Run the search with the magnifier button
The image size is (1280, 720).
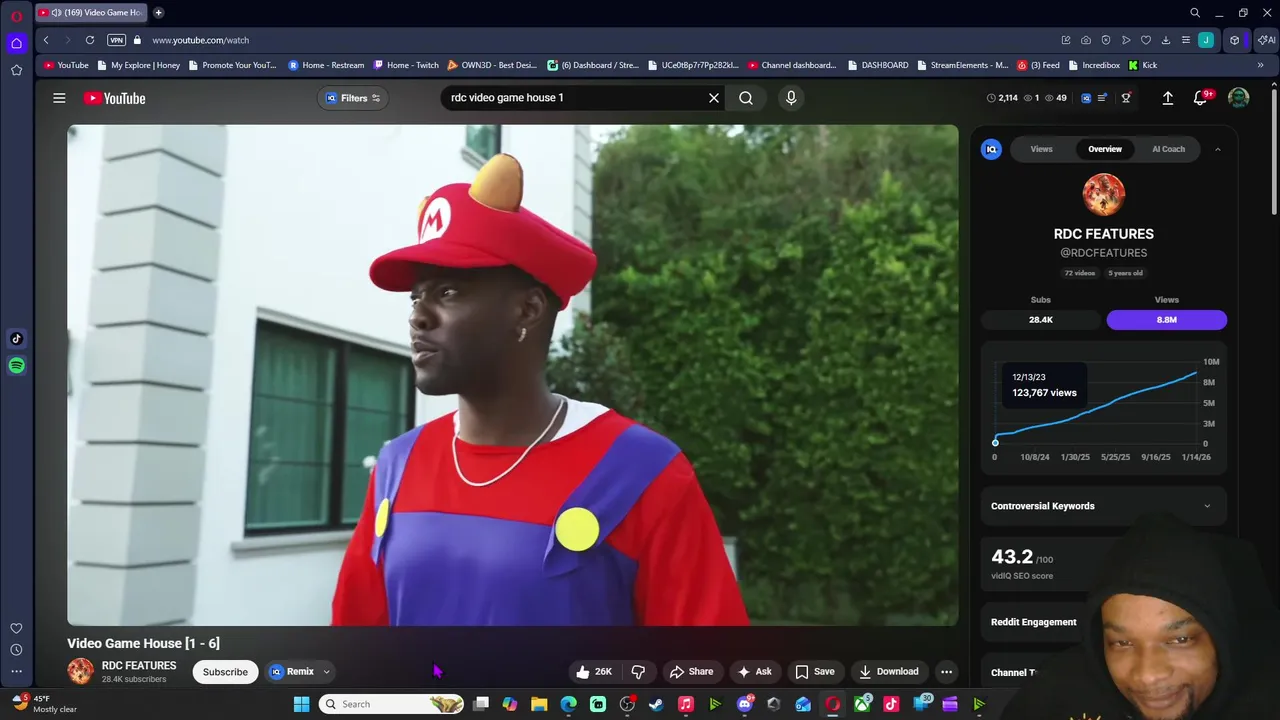tap(746, 98)
